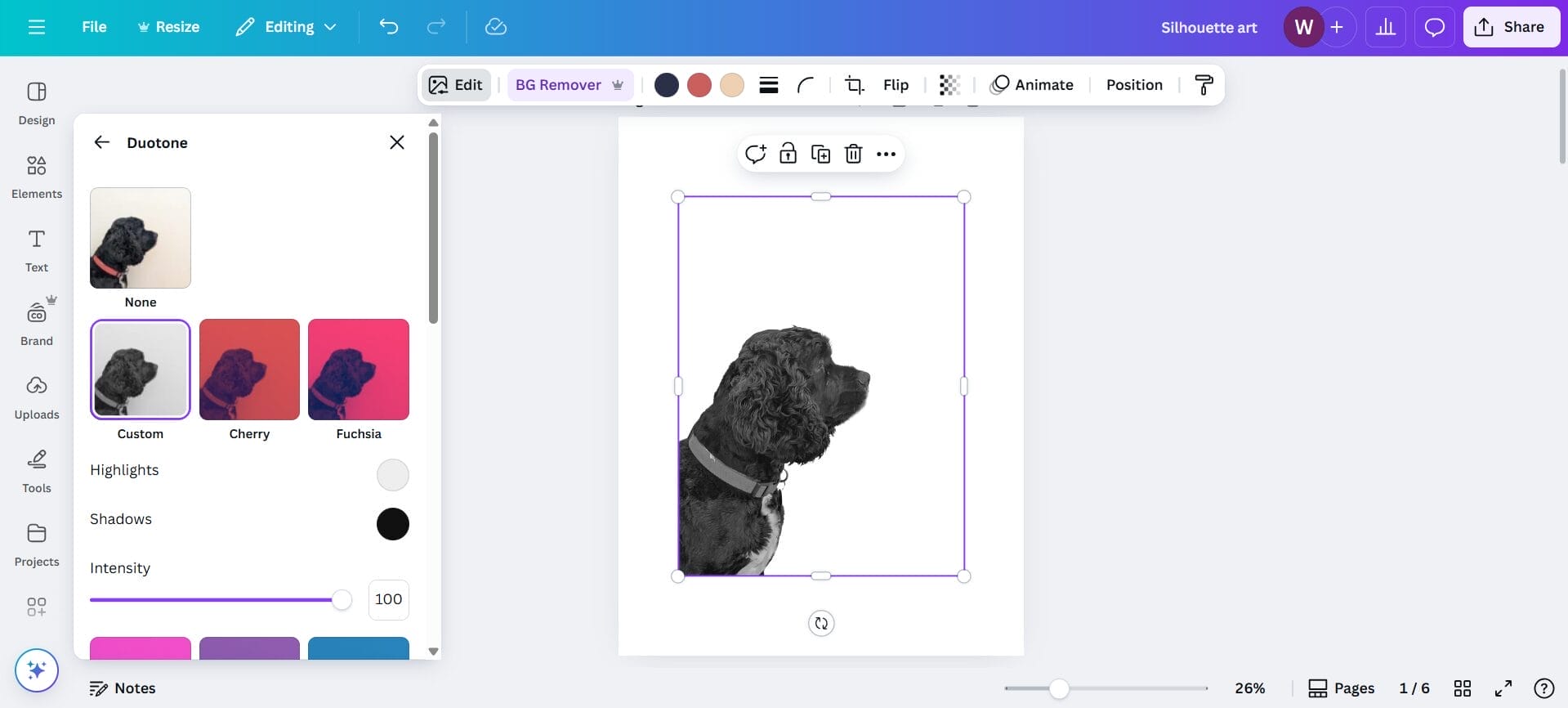Open the Brand sidebar tab

37,324
